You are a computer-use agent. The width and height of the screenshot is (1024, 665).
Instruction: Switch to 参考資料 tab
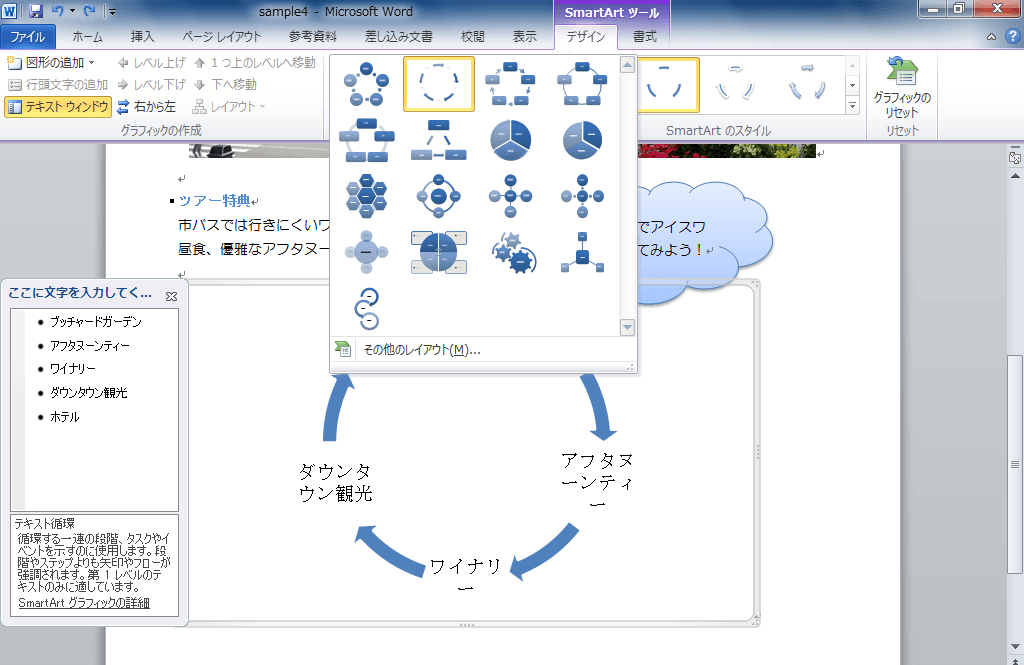coord(313,37)
